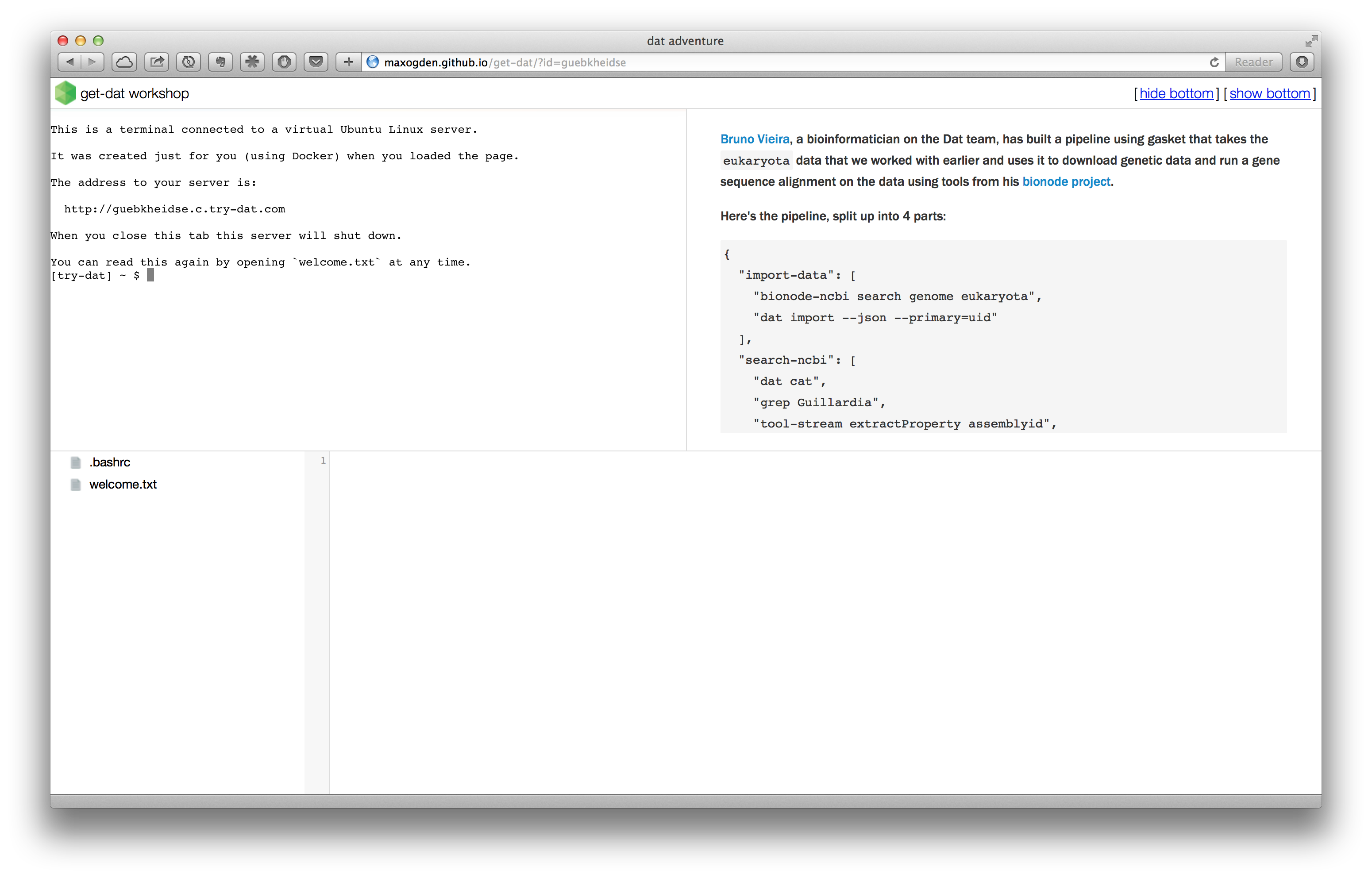This screenshot has height=878, width=1372.
Task: Click the Share toolbar icon
Action: pyautogui.click(x=157, y=62)
